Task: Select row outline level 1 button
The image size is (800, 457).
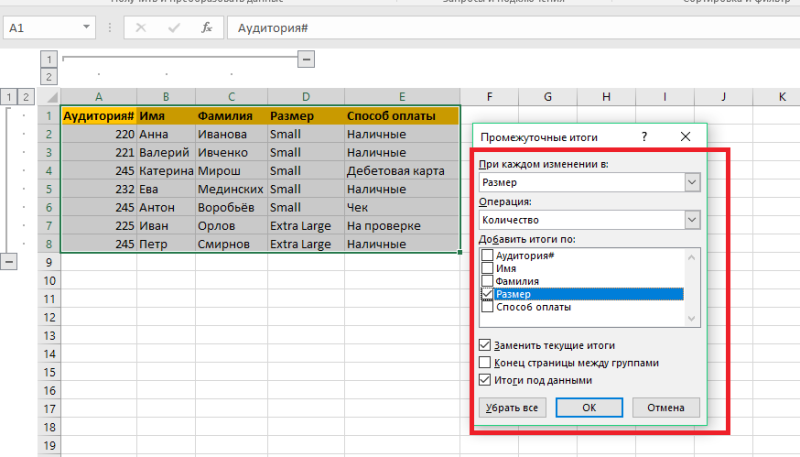Action: [9, 96]
